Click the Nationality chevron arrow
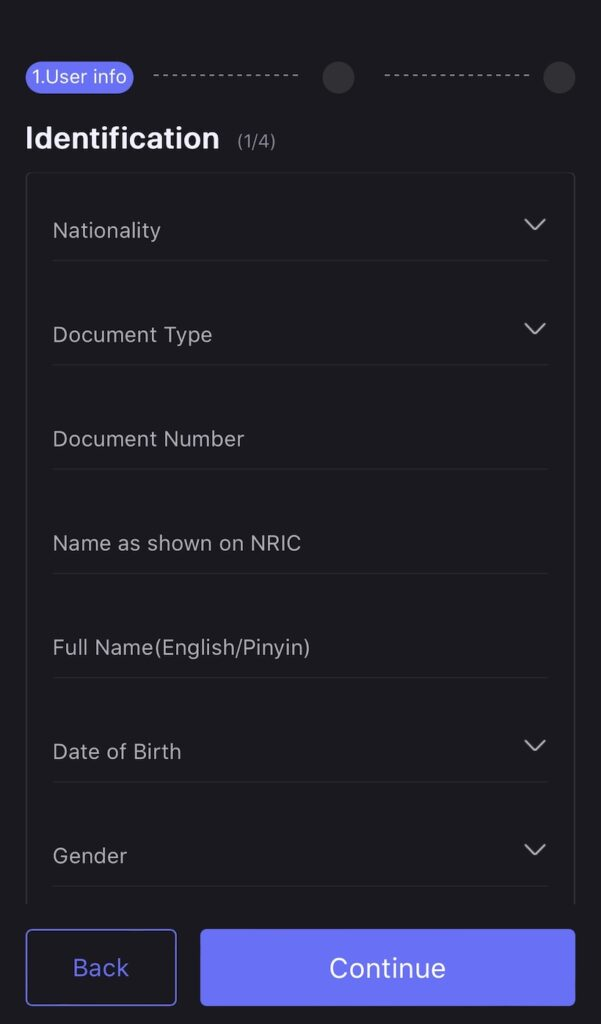Viewport: 601px width, 1024px height. [535, 225]
